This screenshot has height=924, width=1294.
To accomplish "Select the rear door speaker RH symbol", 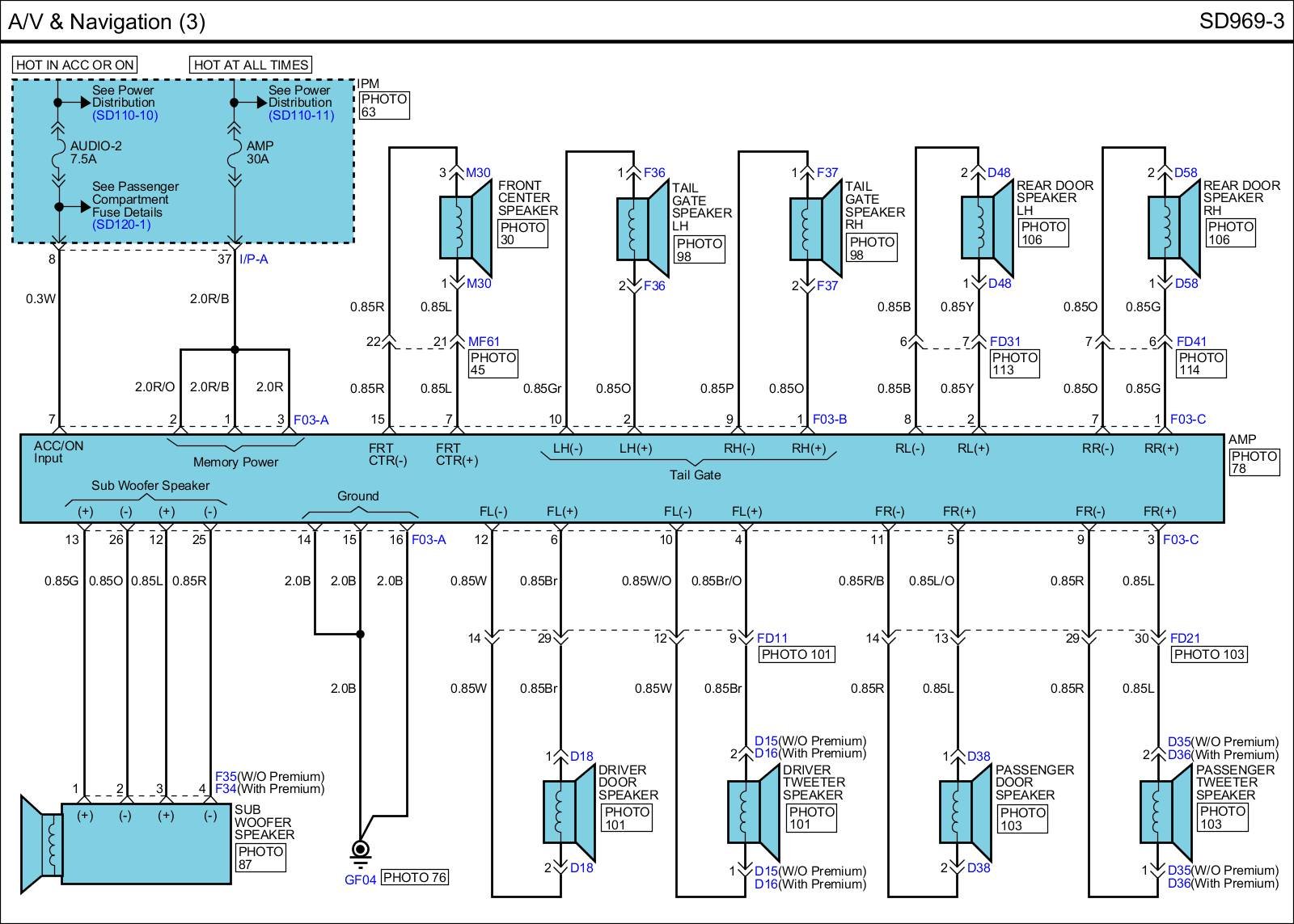I will [x=1173, y=227].
